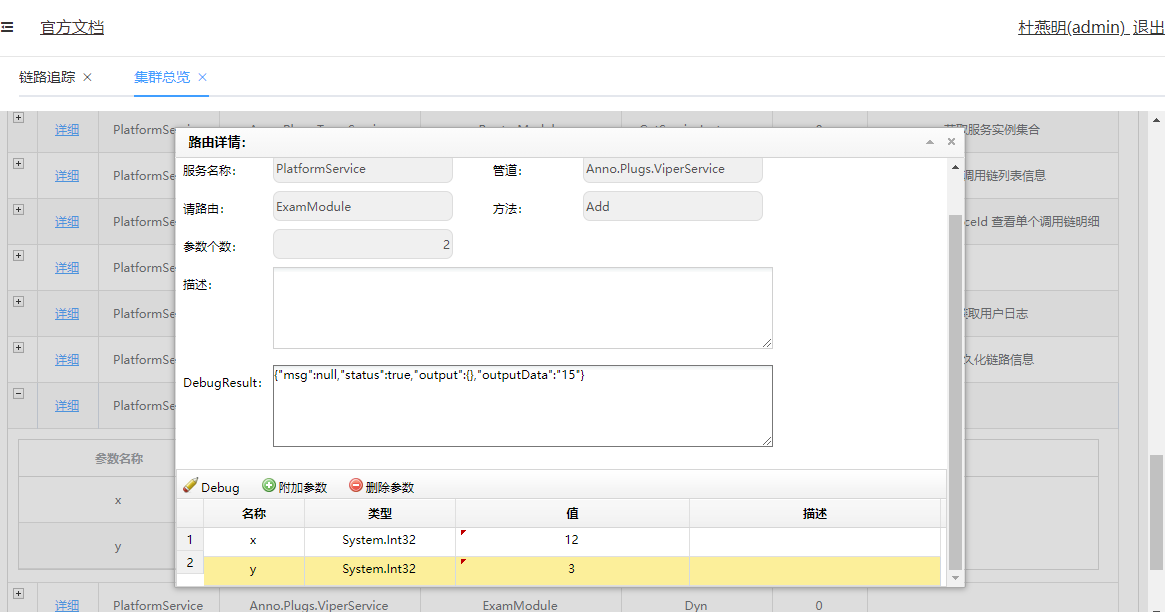
Task: Click the 名称 column header in the dialog grid
Action: [253, 513]
